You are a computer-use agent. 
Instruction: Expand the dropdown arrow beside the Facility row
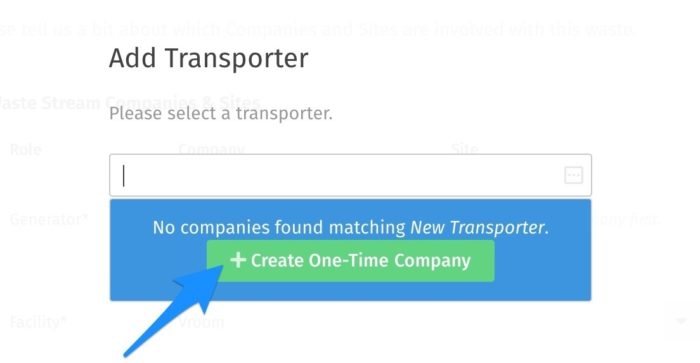[681, 321]
